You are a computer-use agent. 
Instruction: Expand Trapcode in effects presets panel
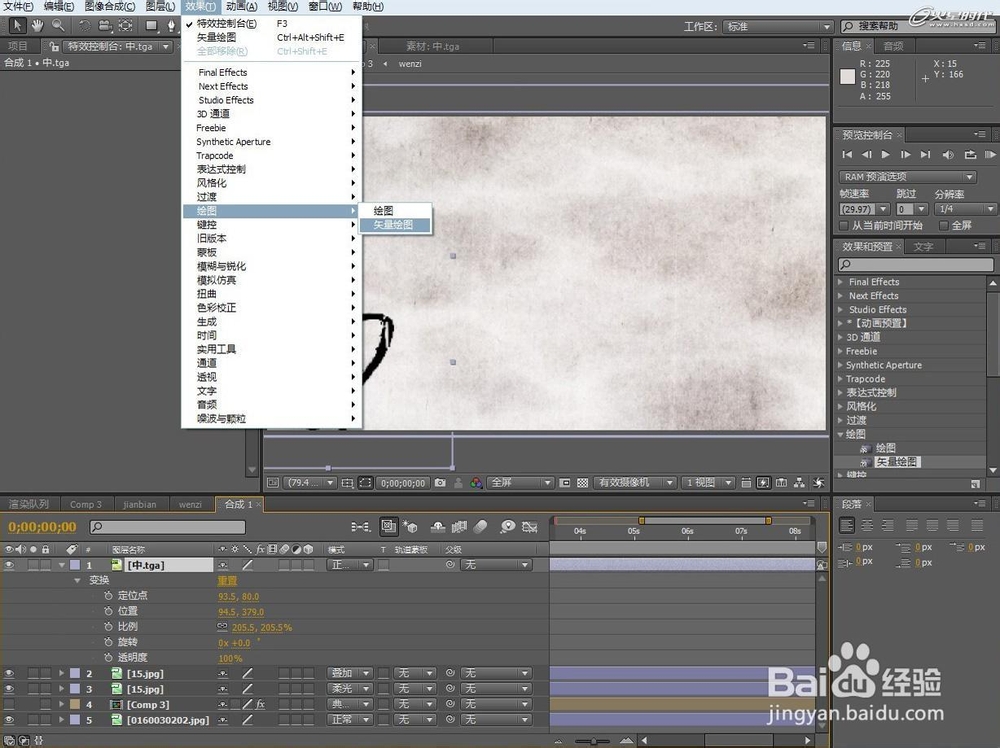pos(841,379)
